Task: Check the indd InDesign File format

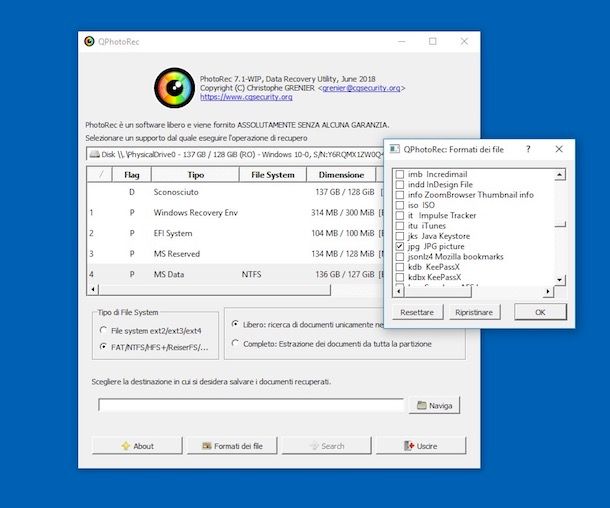Action: coord(400,184)
